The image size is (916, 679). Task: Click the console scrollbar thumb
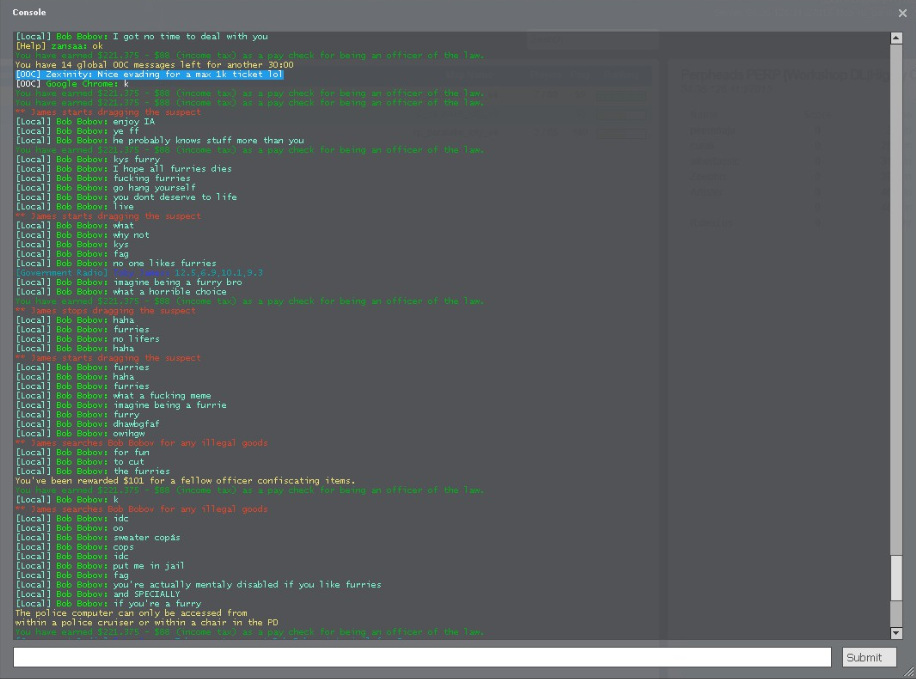[896, 578]
